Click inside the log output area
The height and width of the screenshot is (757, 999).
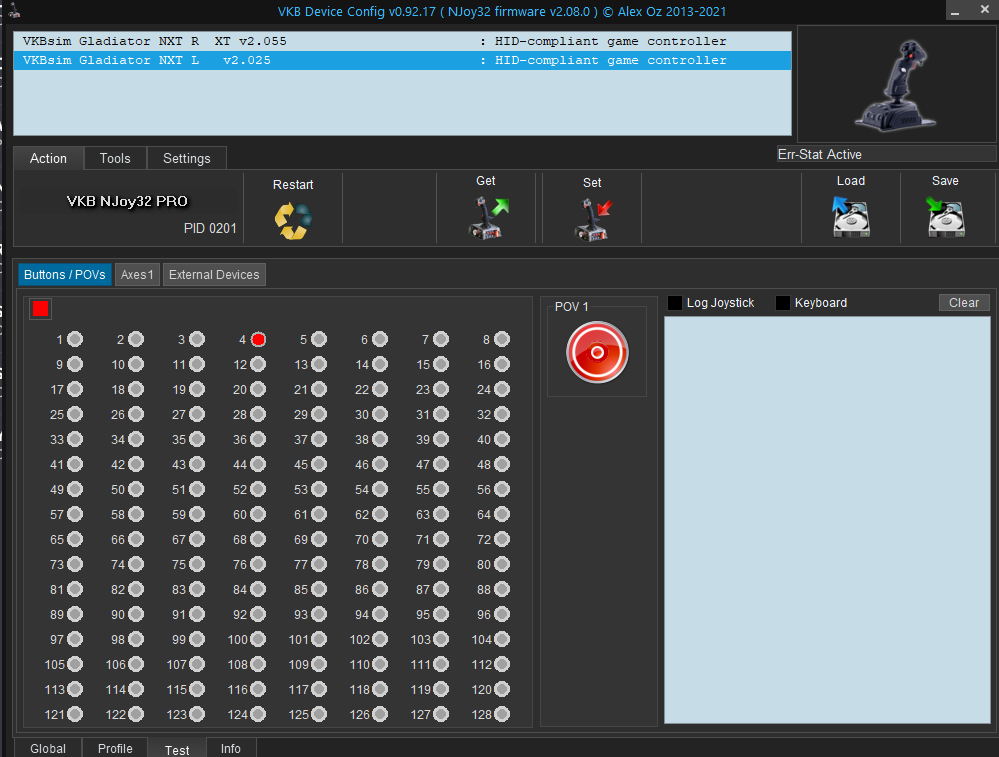[827, 520]
